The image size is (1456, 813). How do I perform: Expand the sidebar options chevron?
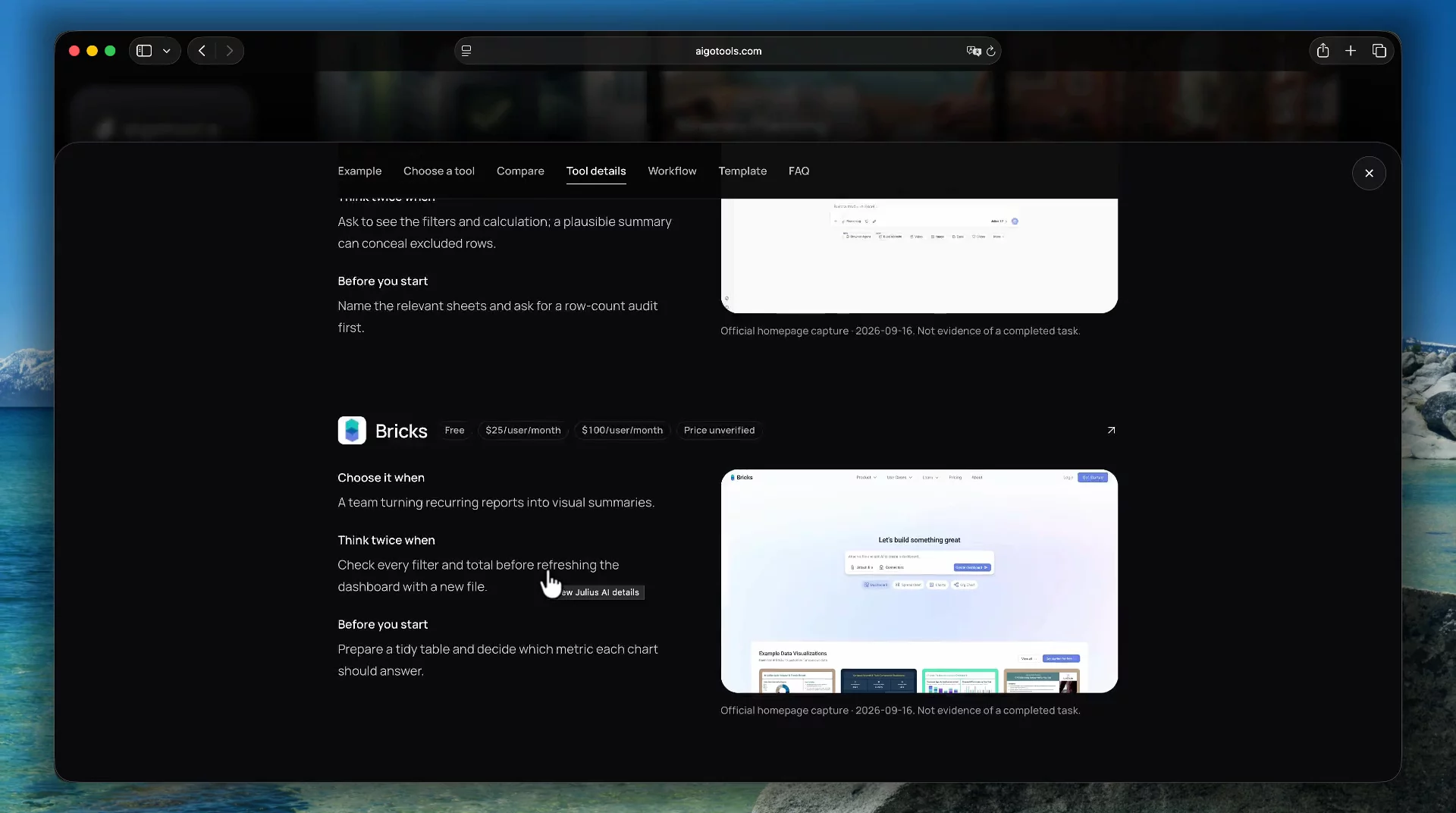pos(167,51)
